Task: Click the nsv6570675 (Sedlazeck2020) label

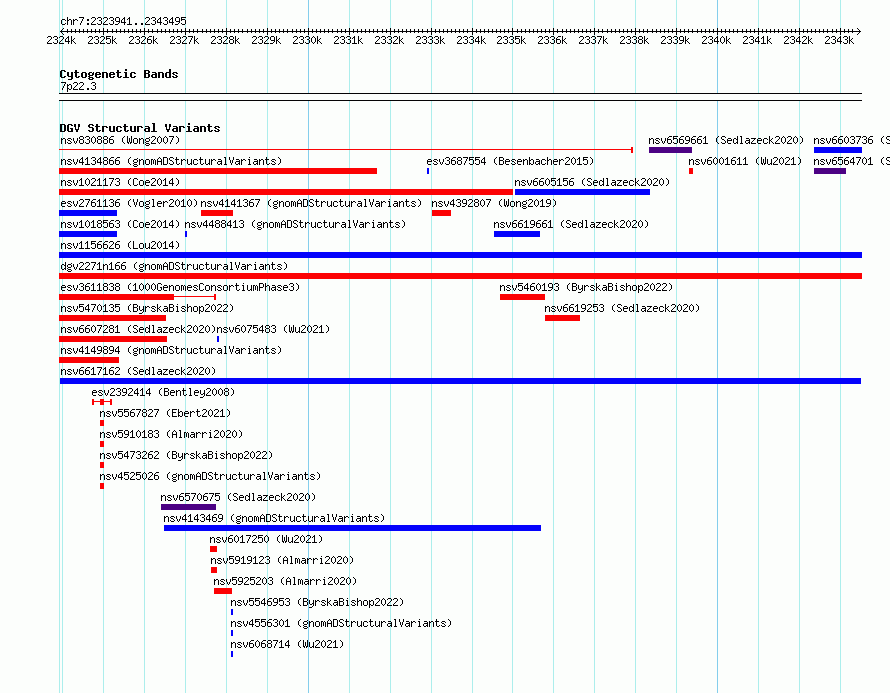Action: (238, 497)
